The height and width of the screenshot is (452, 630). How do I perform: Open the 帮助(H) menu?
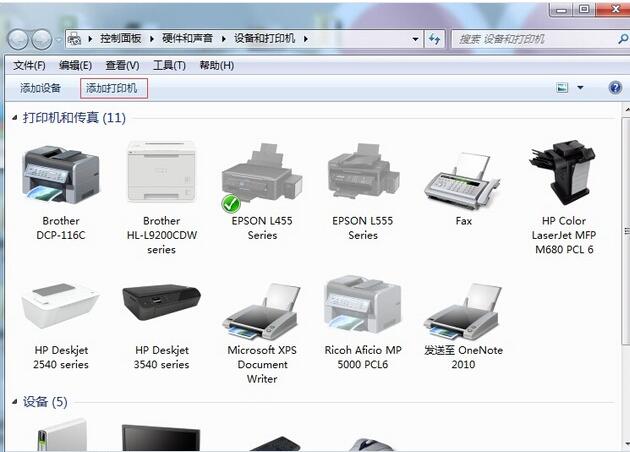coord(217,65)
